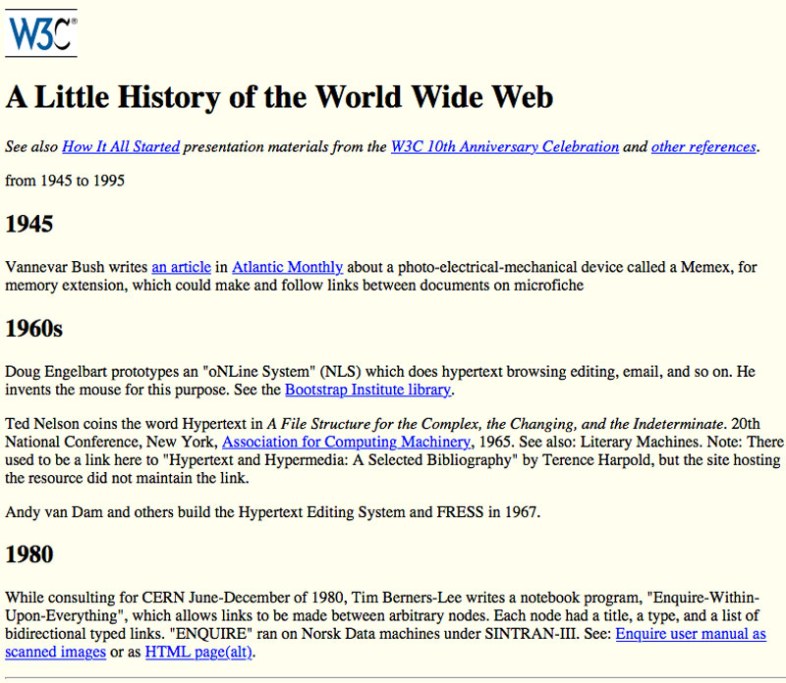Image resolution: width=786 pixels, height=683 pixels.
Task: Open W3C 10th Anniversary Celebration link
Action: [x=505, y=147]
